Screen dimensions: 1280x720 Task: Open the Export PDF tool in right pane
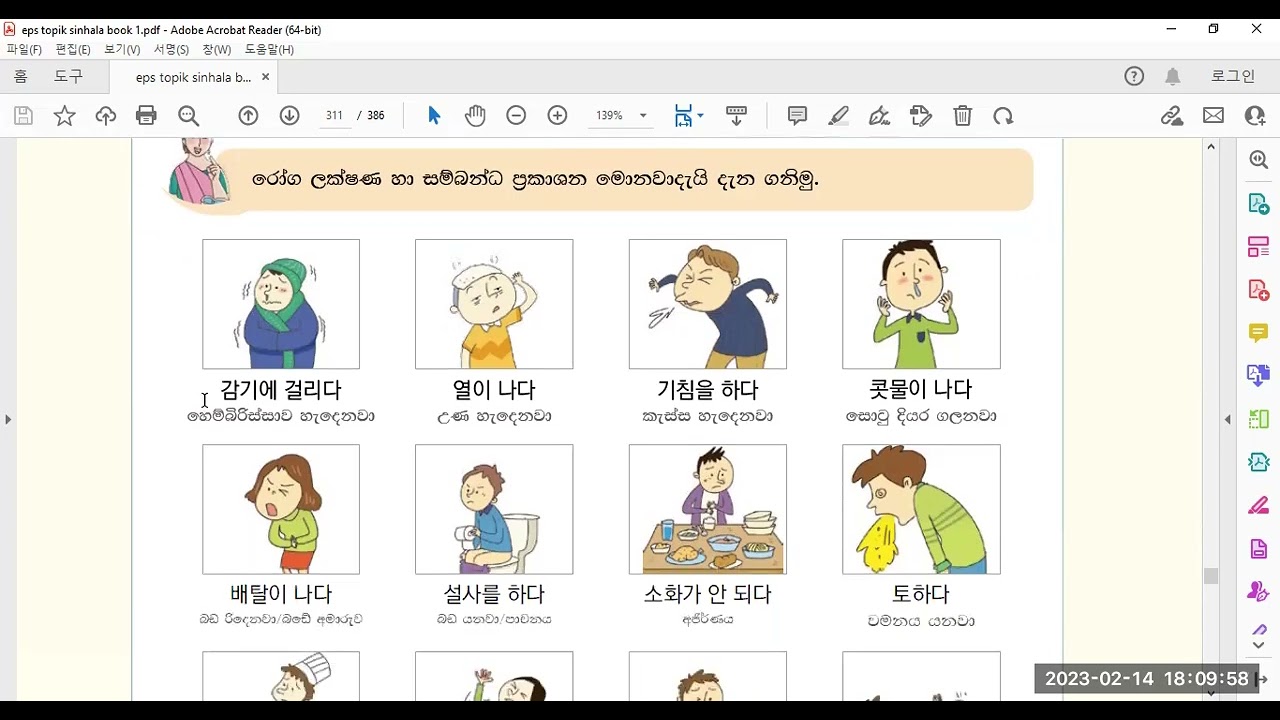click(1258, 203)
